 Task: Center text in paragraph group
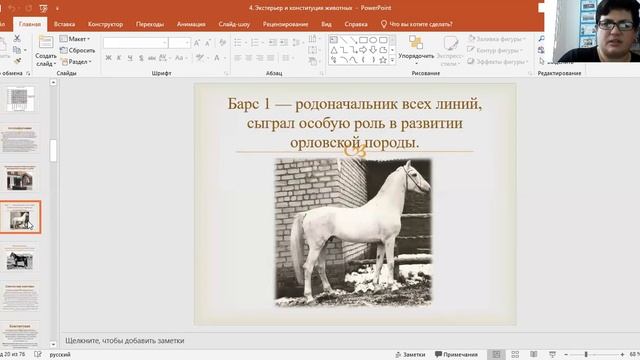[x=249, y=58]
